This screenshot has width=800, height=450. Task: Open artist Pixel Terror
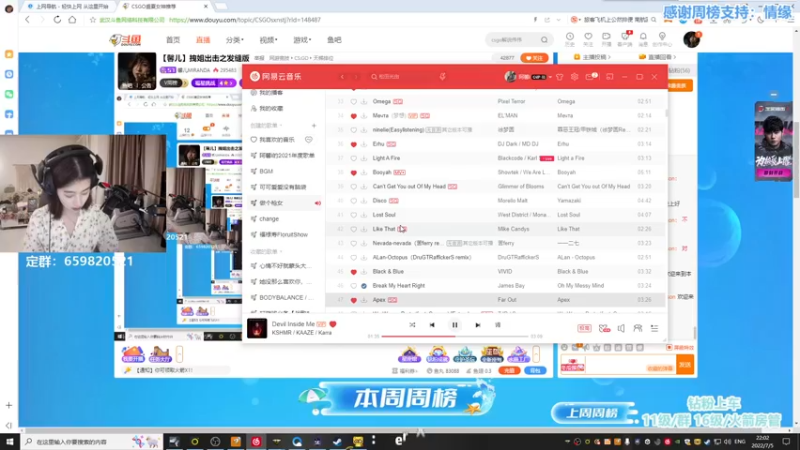(x=511, y=102)
